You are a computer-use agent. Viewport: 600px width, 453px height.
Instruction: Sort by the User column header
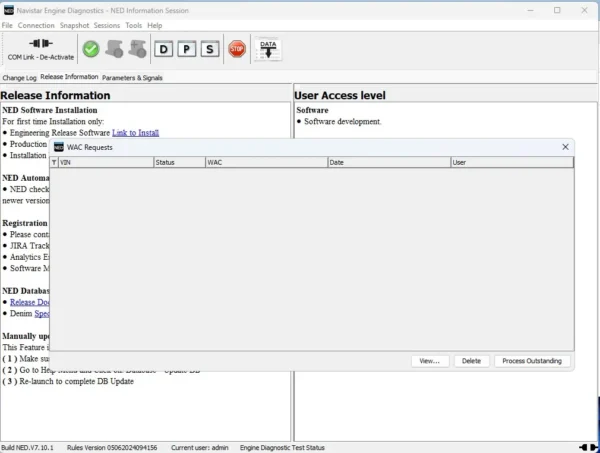tap(512, 163)
